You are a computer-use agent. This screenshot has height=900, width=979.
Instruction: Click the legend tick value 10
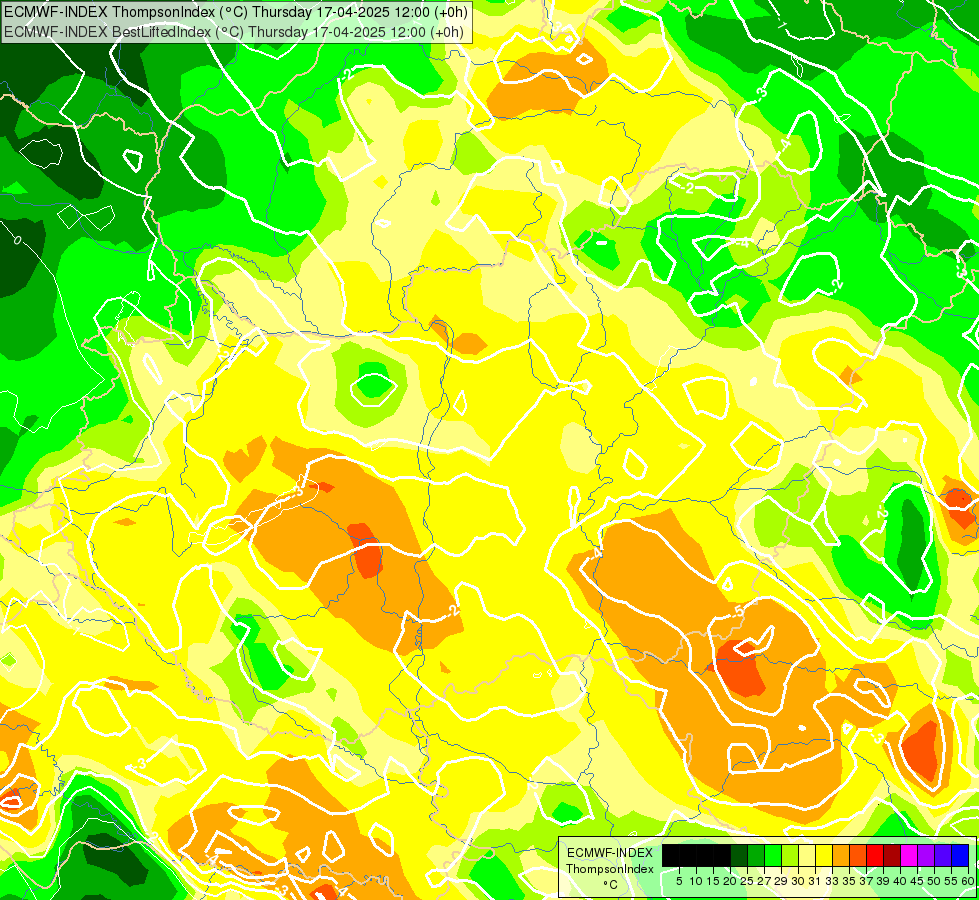pos(696,881)
